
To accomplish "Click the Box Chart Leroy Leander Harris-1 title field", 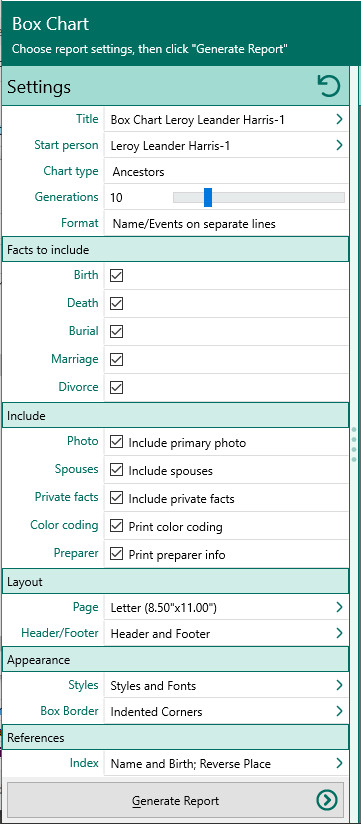I will (x=226, y=119).
